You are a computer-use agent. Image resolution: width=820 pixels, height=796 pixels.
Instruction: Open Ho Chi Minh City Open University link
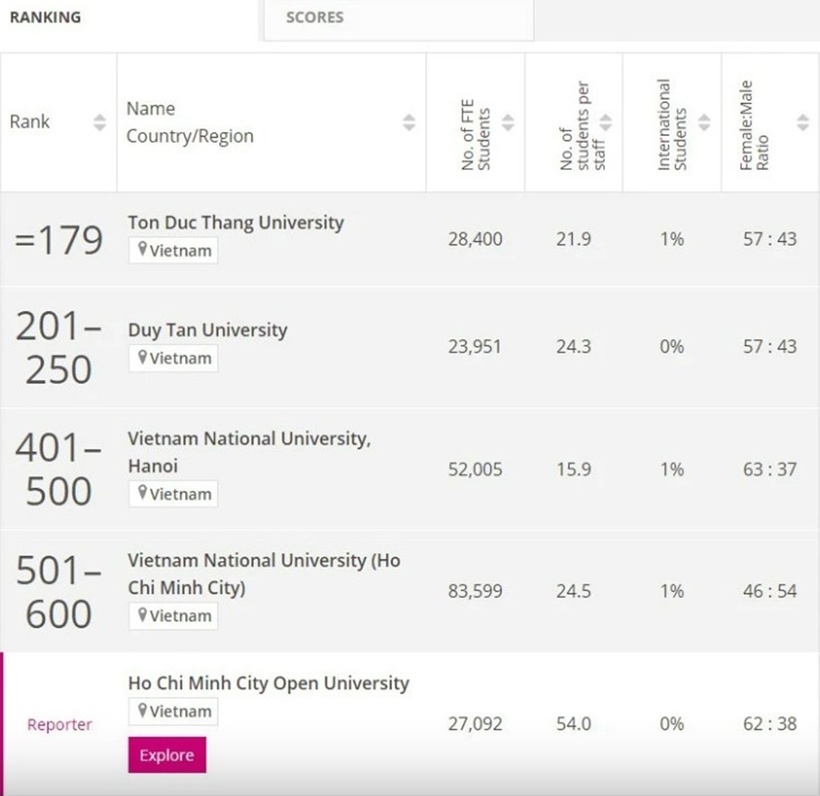click(x=269, y=683)
